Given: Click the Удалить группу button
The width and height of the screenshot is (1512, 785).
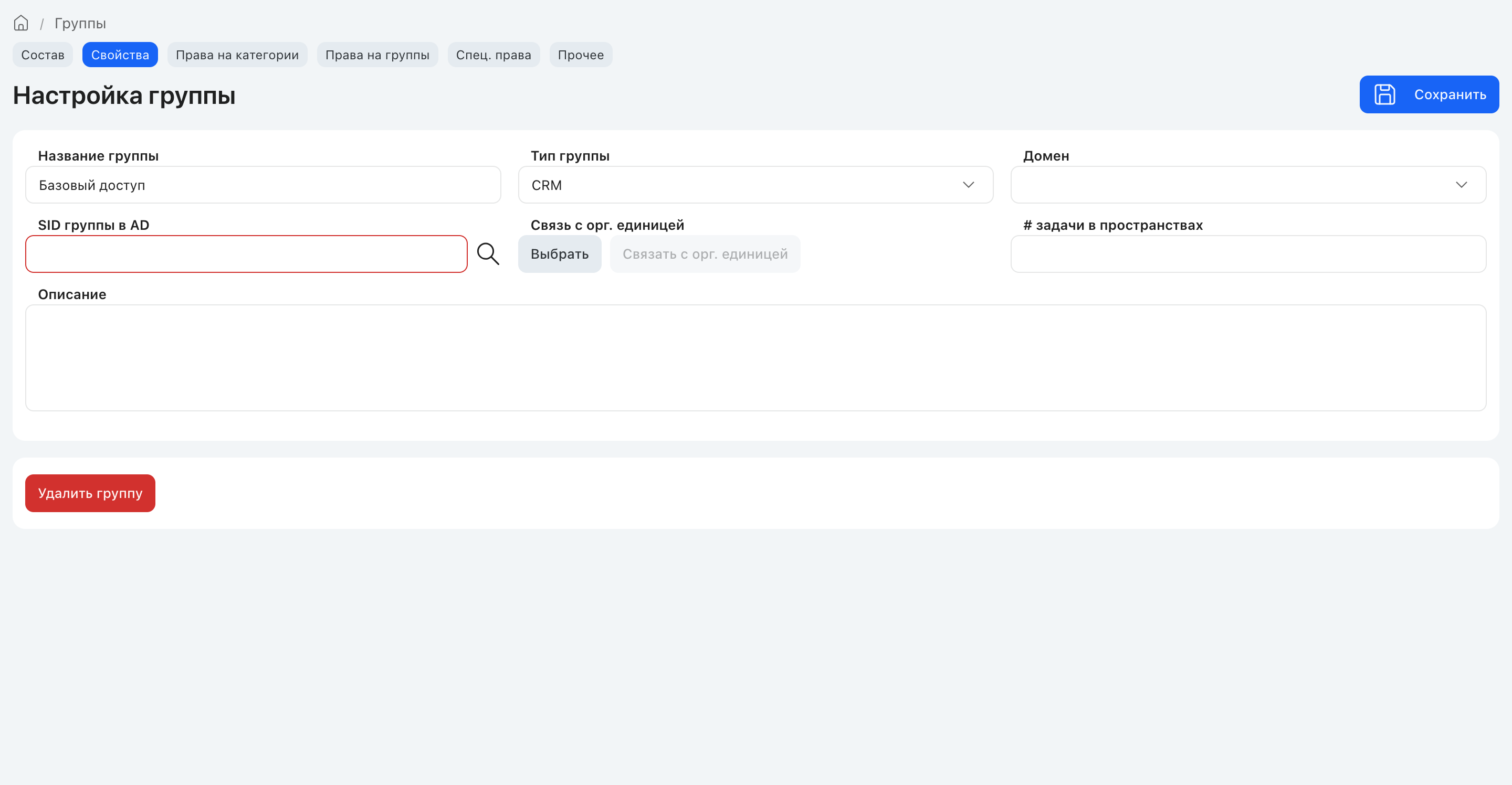Looking at the screenshot, I should coord(90,493).
